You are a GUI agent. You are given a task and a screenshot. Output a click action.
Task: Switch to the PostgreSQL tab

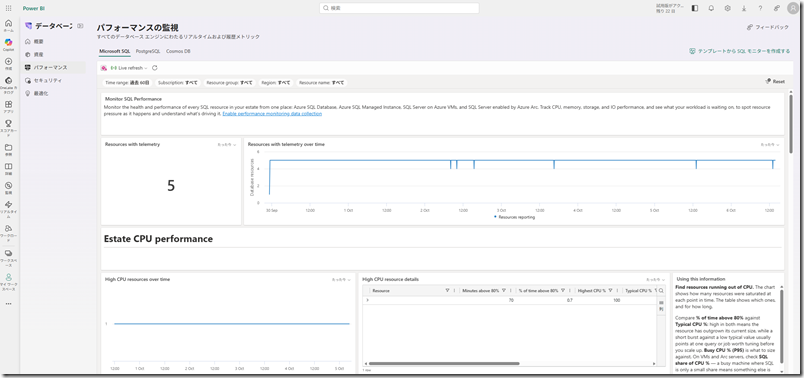click(x=148, y=52)
